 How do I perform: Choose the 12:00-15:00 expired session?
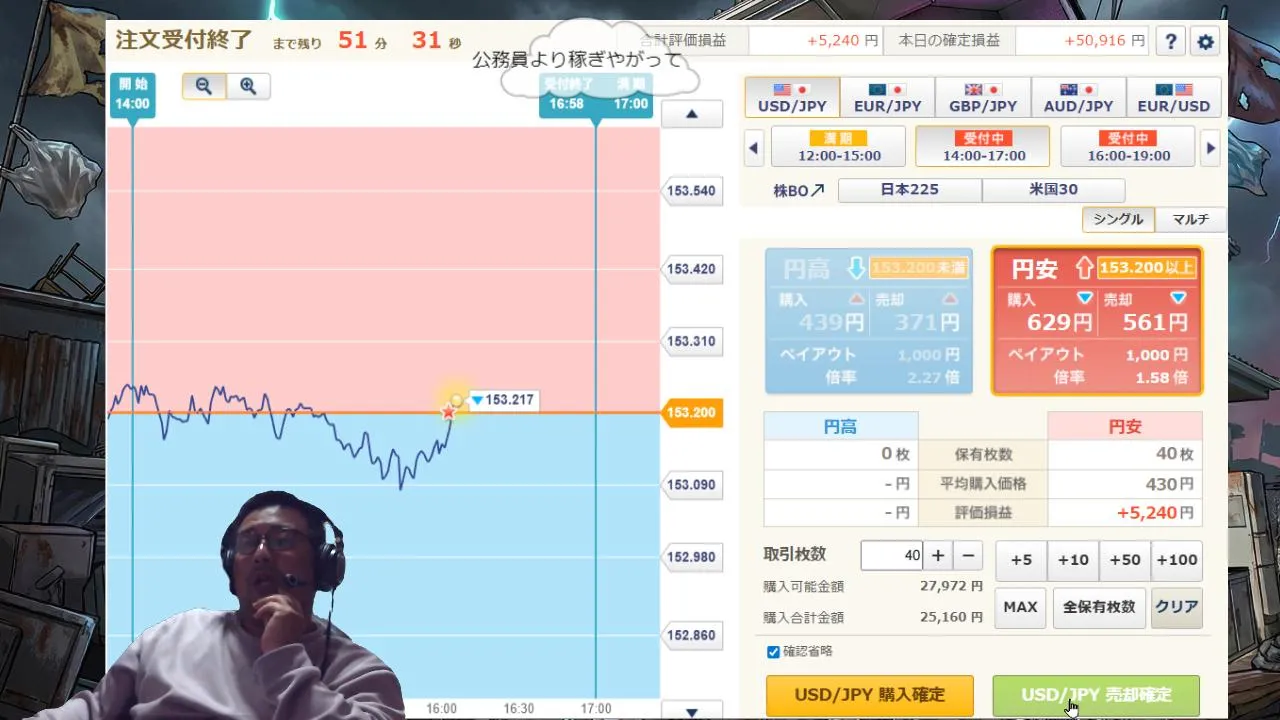pos(838,147)
